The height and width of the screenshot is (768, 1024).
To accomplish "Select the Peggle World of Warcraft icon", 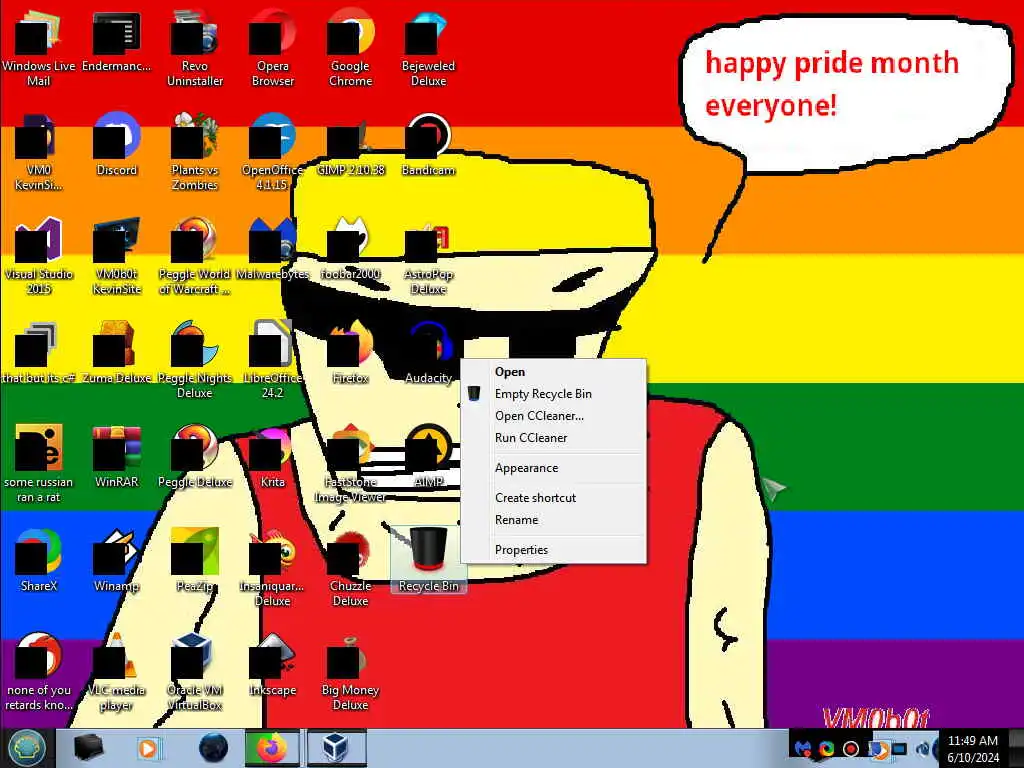I will (x=195, y=255).
